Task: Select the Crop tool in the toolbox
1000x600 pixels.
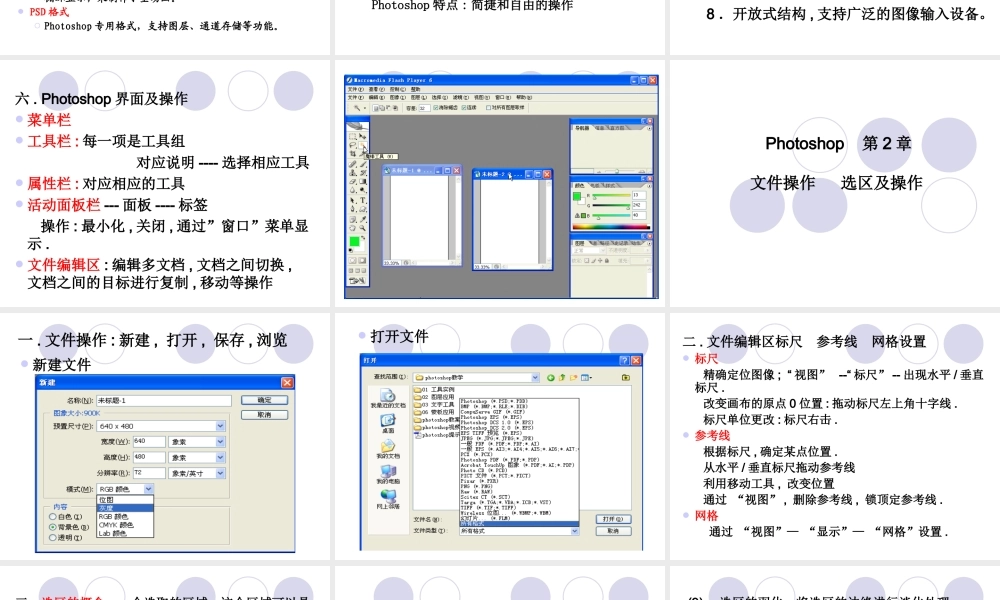Action: [352, 154]
